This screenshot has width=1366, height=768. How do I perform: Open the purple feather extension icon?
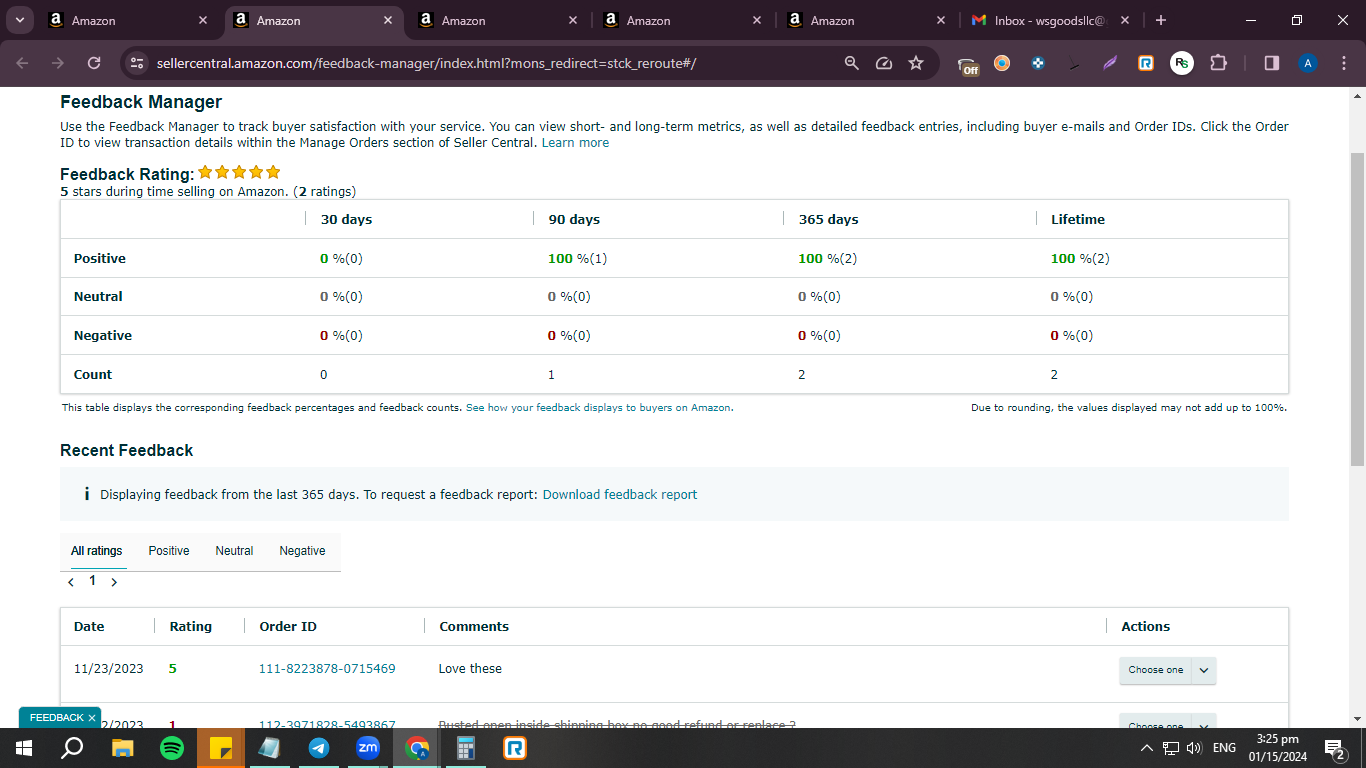coord(1110,63)
